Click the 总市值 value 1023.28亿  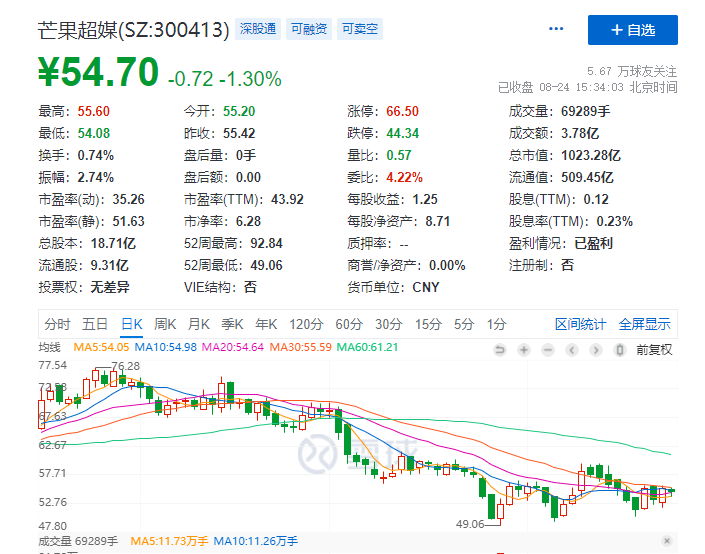591,155
